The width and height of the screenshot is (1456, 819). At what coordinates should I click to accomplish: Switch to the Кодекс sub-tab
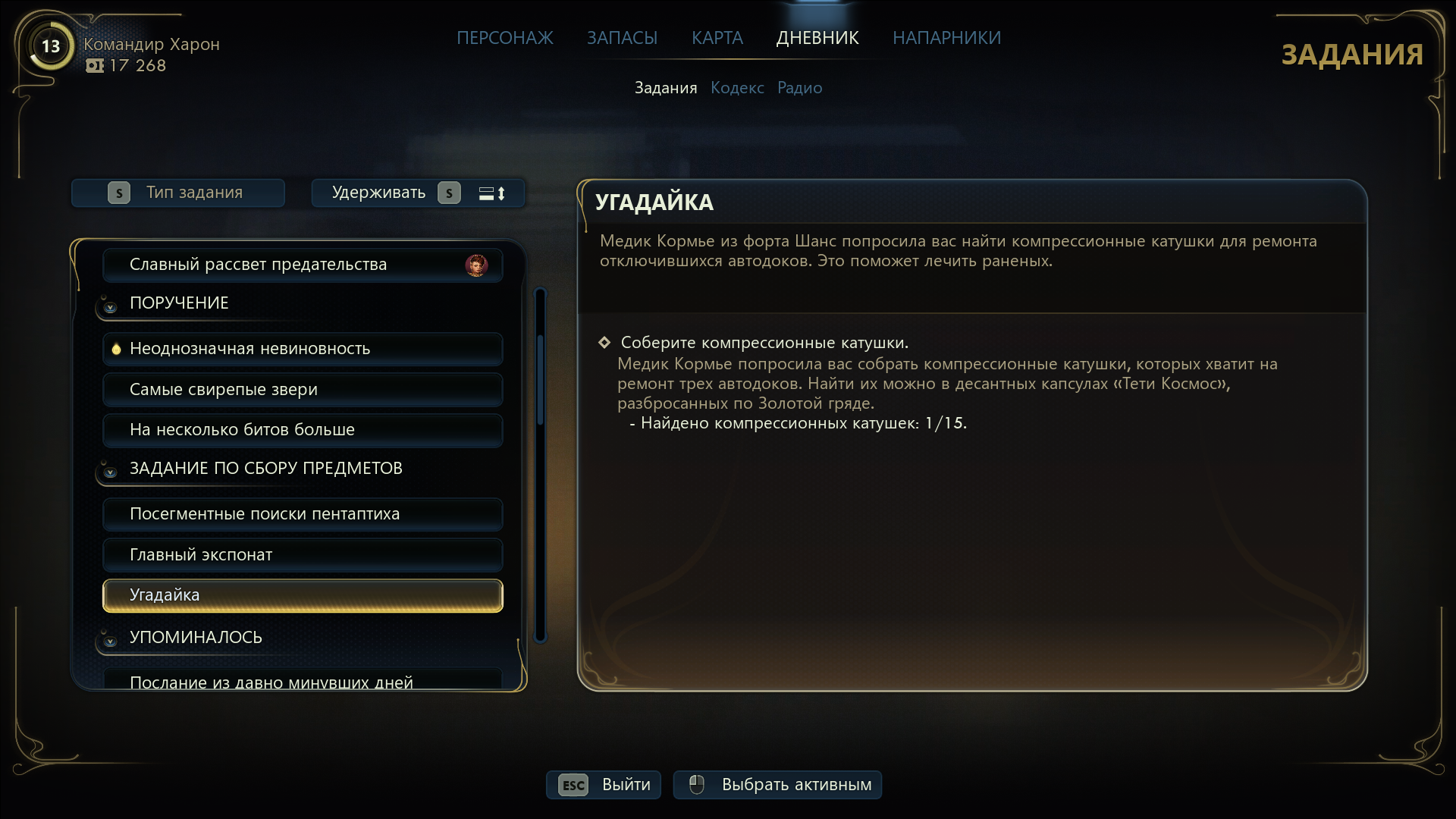tap(737, 88)
